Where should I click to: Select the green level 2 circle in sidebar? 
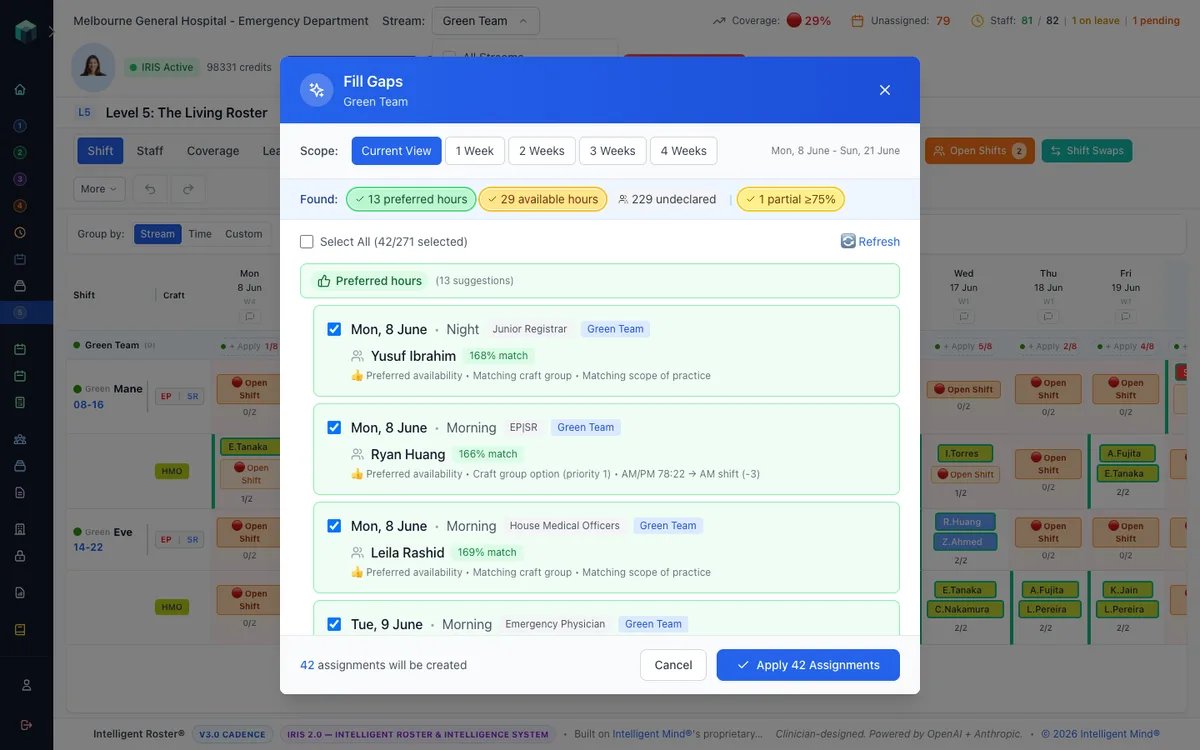pyautogui.click(x=20, y=152)
